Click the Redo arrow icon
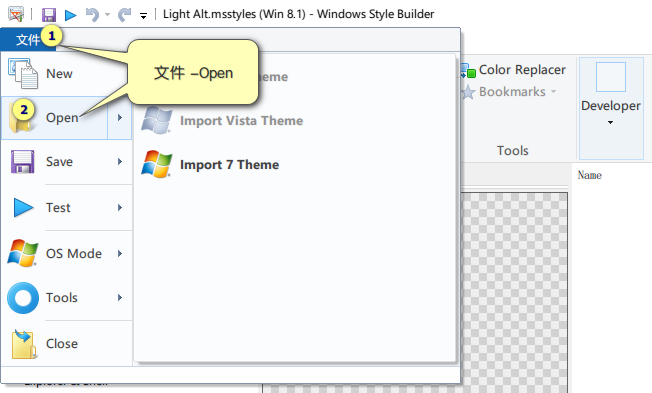Viewport: 652px width, 393px height. (124, 15)
